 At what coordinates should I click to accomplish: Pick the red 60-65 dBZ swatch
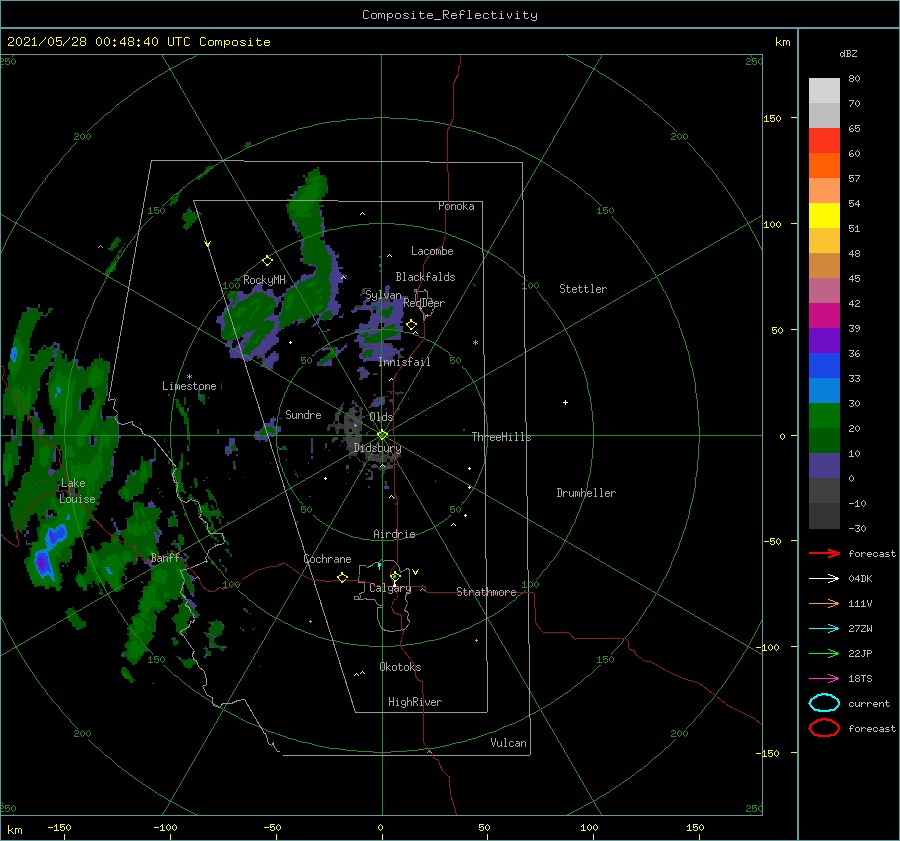pyautogui.click(x=824, y=141)
